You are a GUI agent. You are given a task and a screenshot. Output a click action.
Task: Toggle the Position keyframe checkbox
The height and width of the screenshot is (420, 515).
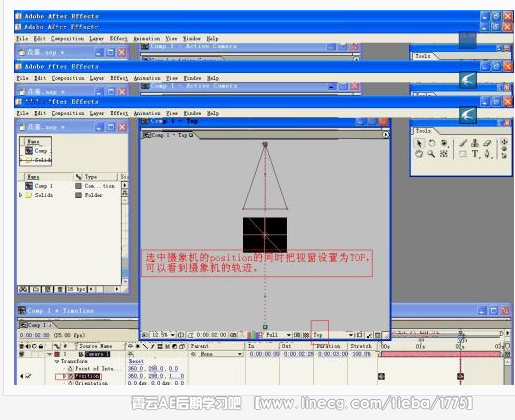(29, 376)
